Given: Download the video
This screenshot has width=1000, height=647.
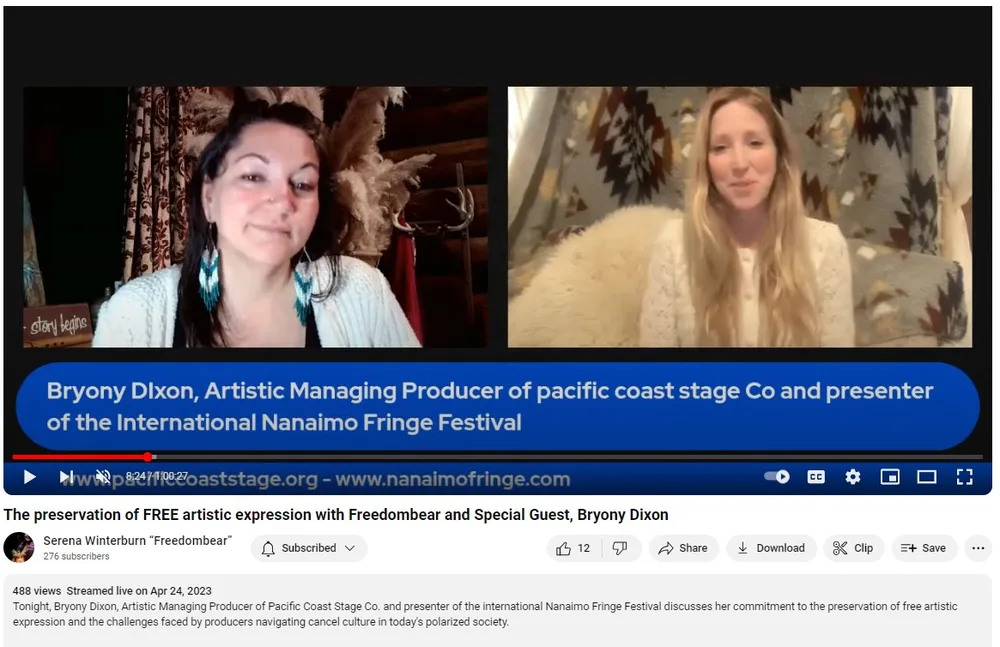Looking at the screenshot, I should click(x=771, y=548).
